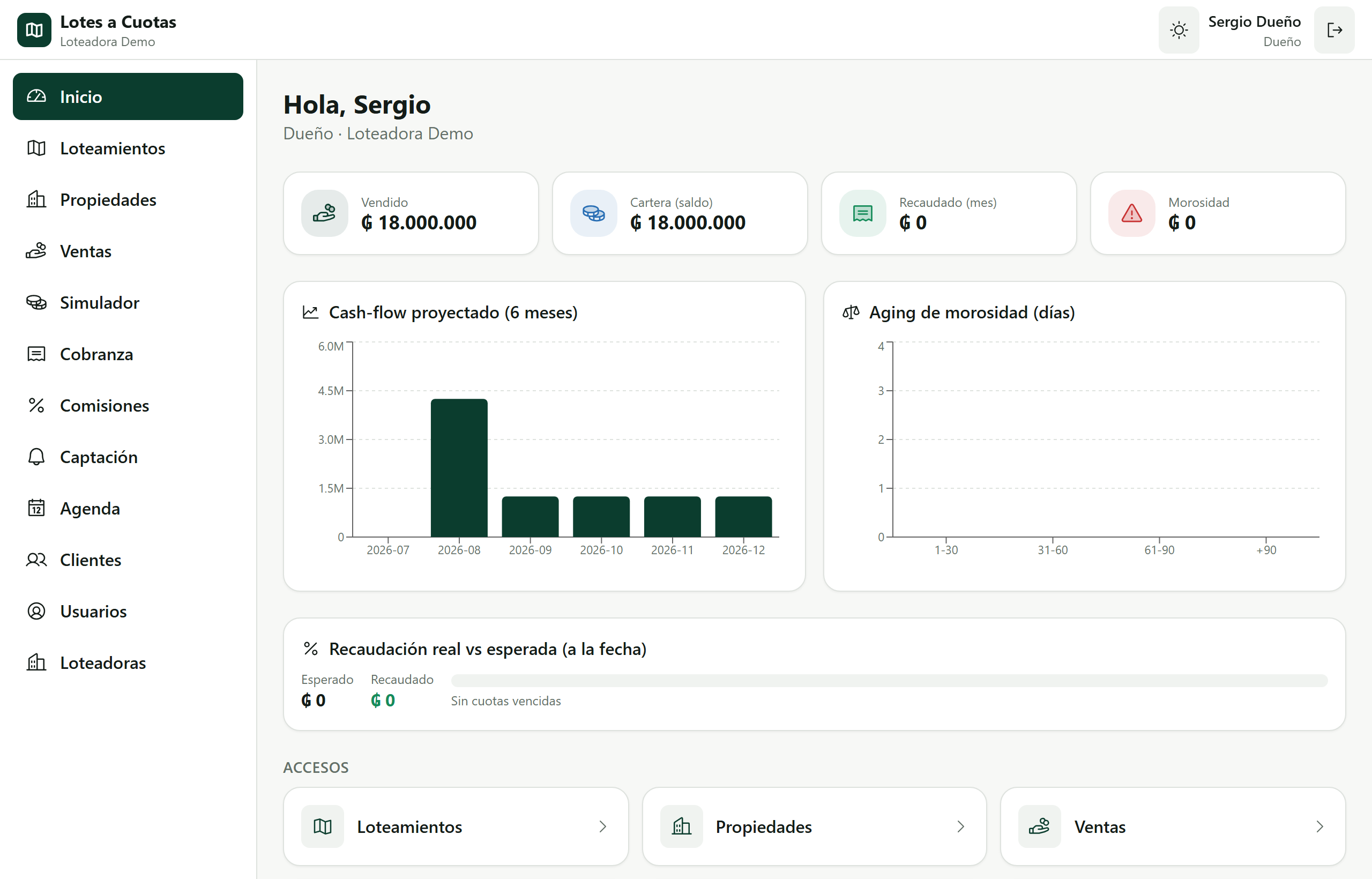Screen dimensions: 1372x879
Task: Click the Sergio Dueño user name
Action: pos(1255,21)
